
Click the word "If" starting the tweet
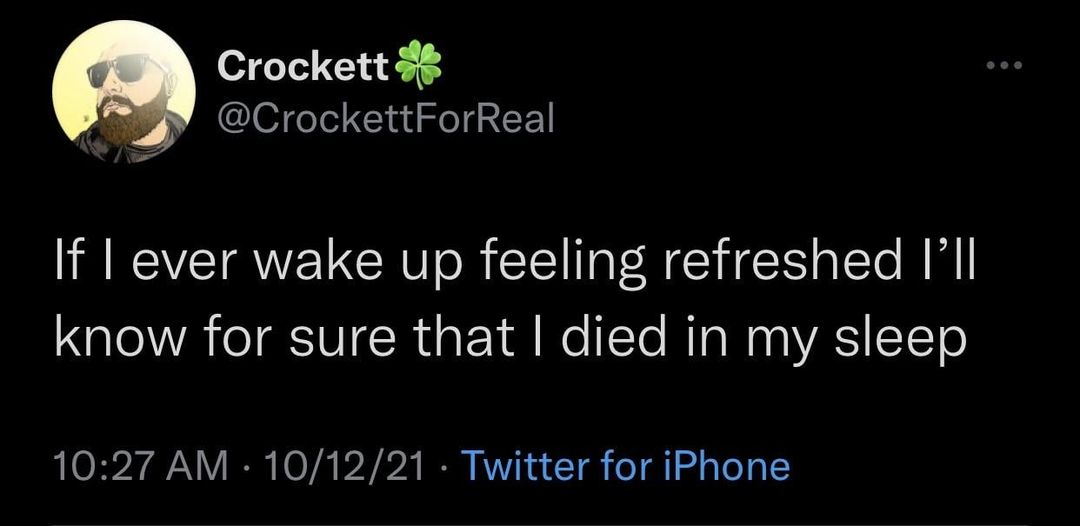click(69, 269)
